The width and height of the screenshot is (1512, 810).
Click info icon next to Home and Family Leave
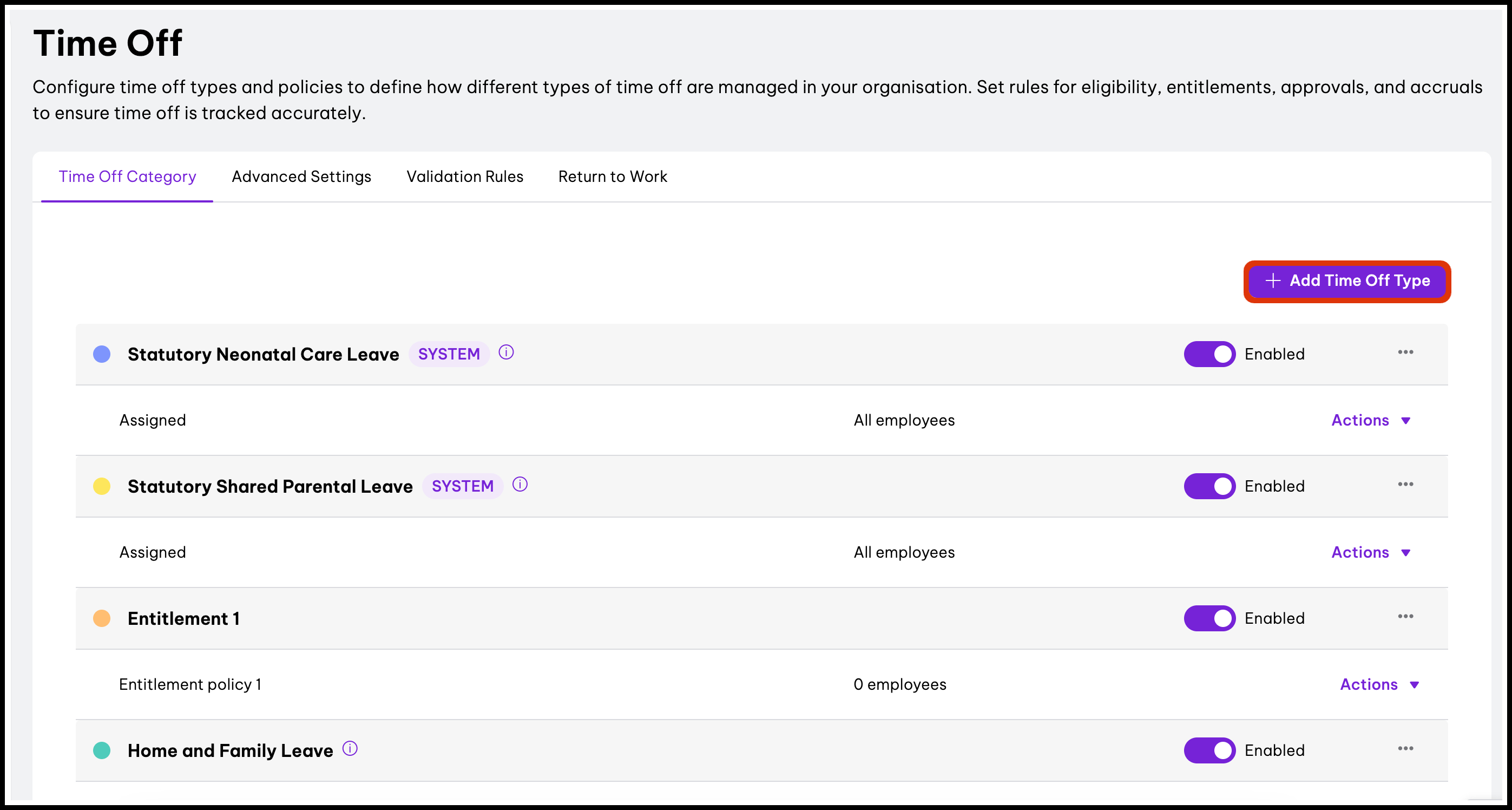coord(350,749)
